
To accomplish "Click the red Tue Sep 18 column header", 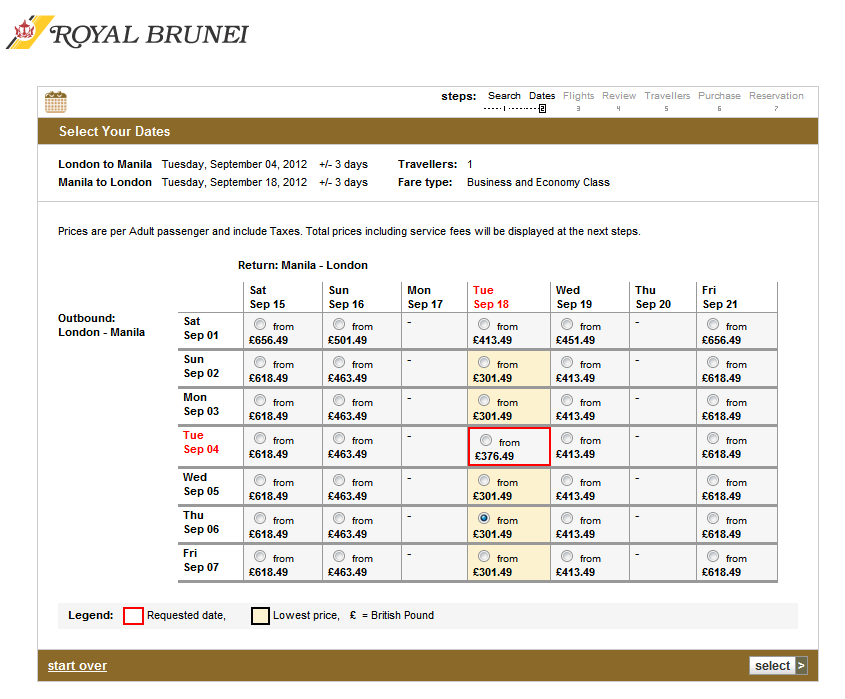I will [491, 297].
